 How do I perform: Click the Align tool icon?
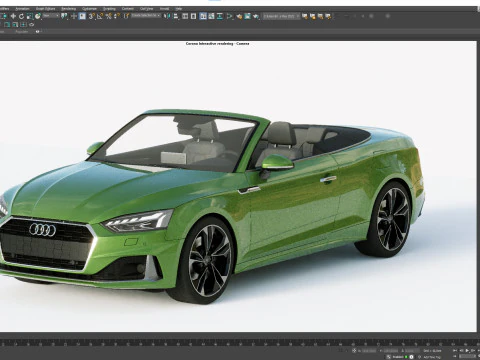coord(176,16)
